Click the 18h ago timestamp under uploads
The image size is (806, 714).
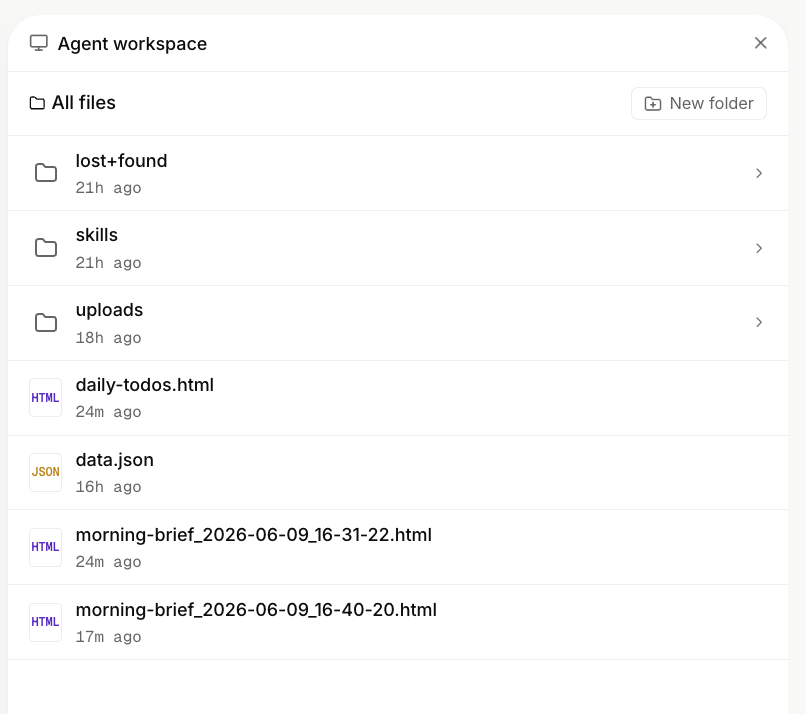click(108, 338)
